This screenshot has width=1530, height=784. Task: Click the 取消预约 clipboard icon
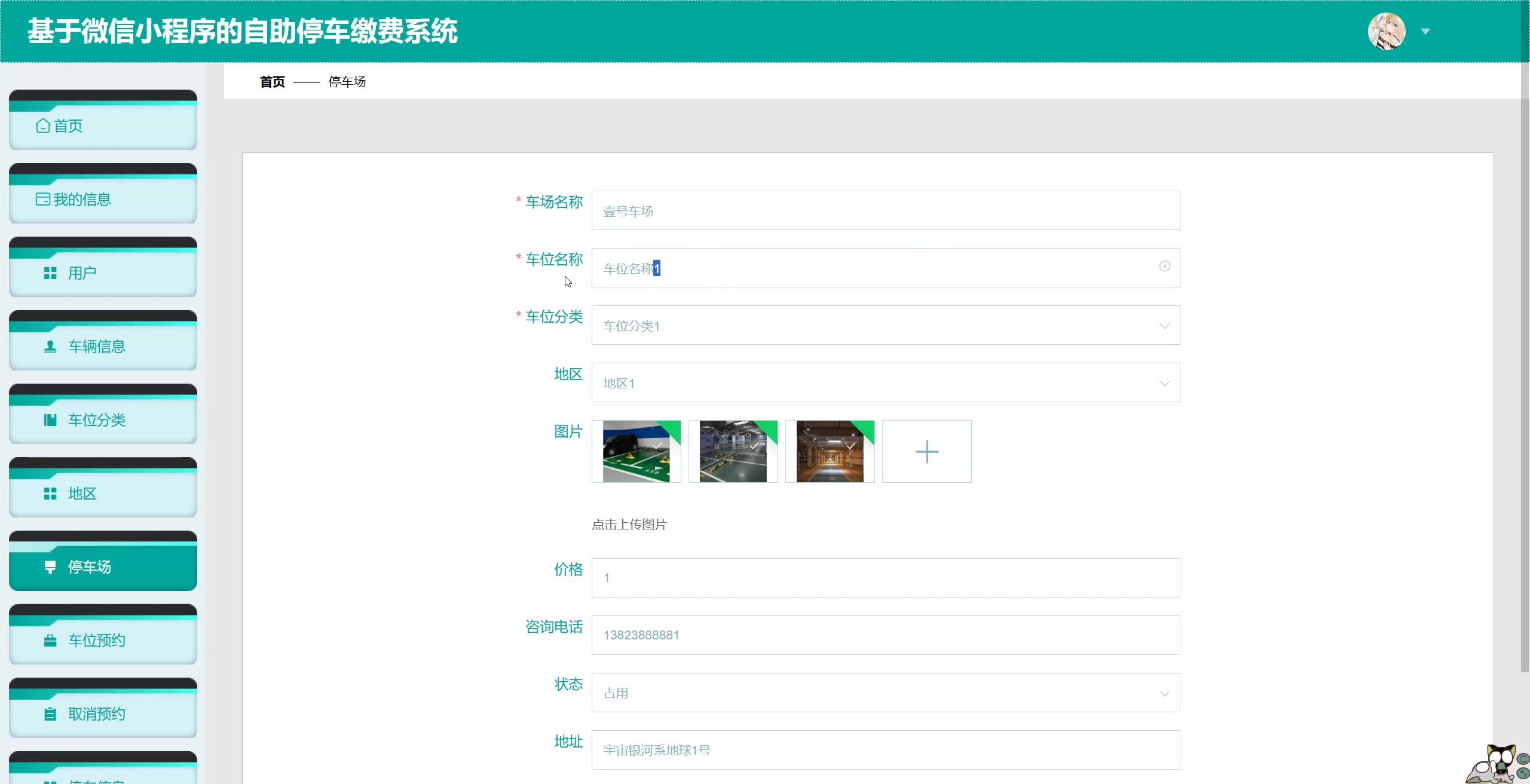50,714
